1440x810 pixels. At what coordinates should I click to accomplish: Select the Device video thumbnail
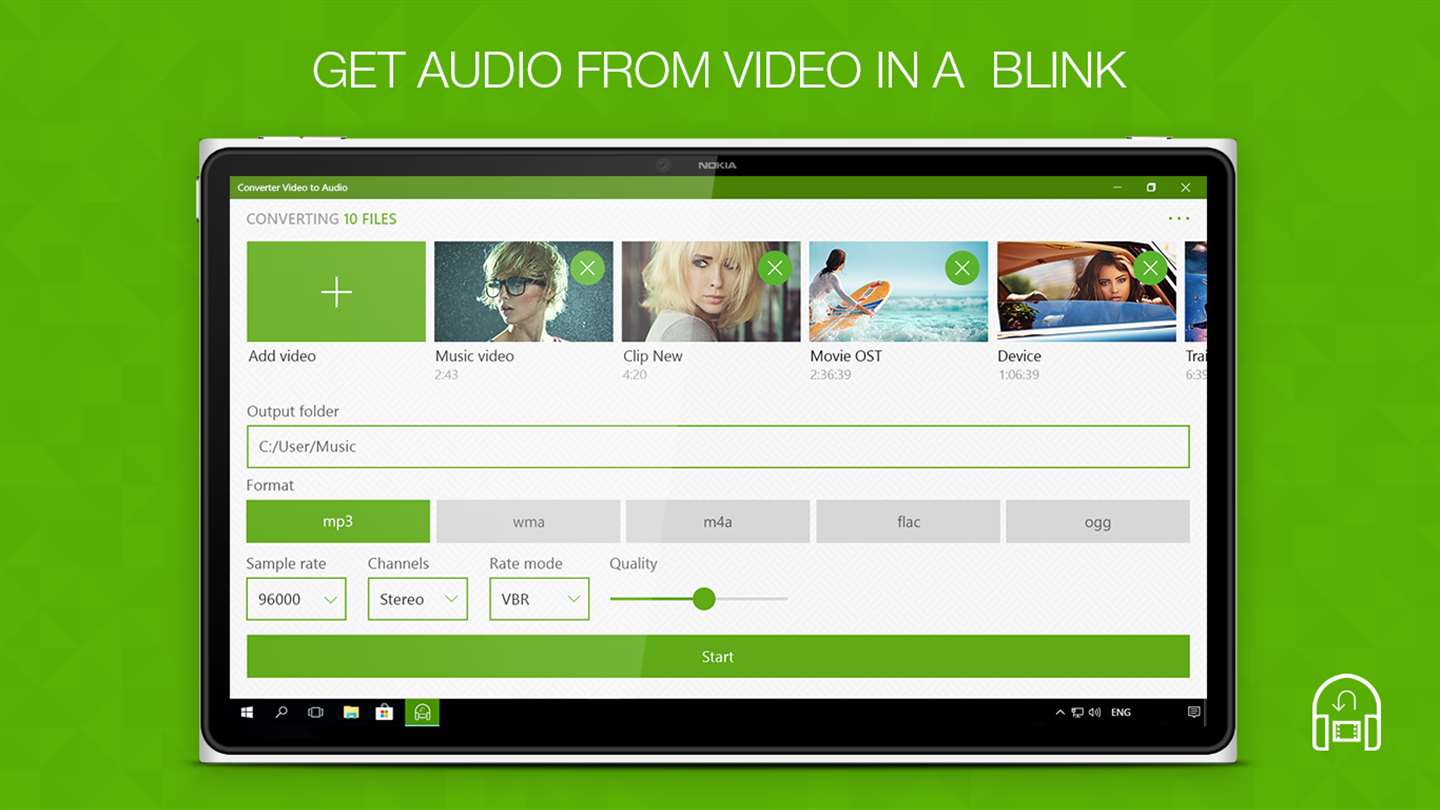1086,292
